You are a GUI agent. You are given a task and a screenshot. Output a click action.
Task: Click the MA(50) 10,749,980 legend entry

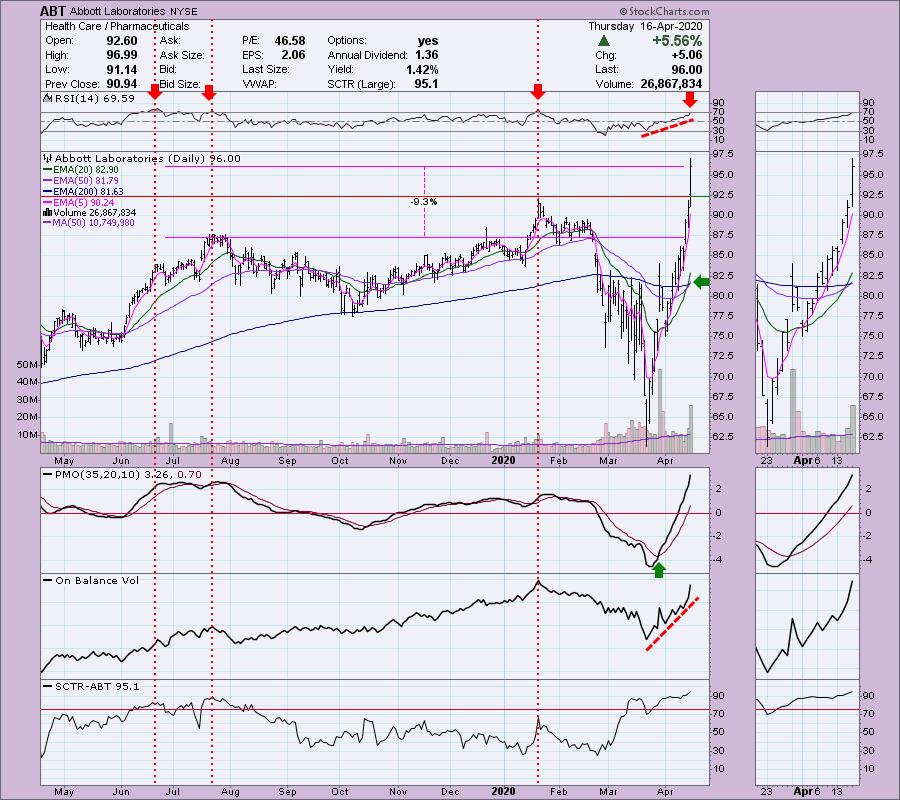point(94,223)
